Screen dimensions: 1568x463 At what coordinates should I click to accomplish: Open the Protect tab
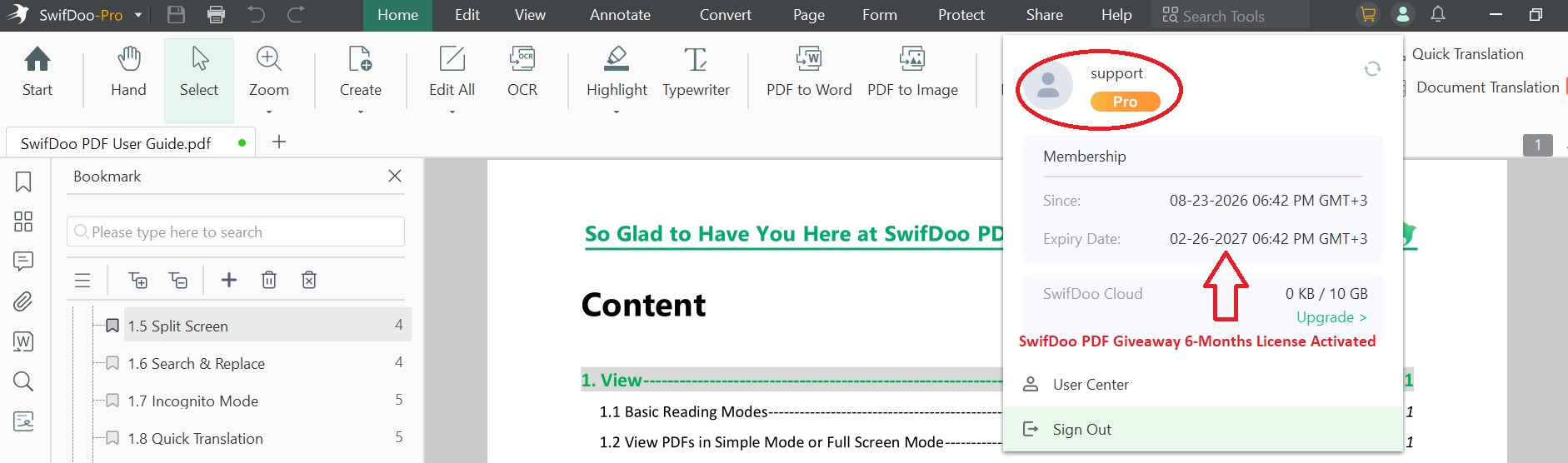point(961,15)
